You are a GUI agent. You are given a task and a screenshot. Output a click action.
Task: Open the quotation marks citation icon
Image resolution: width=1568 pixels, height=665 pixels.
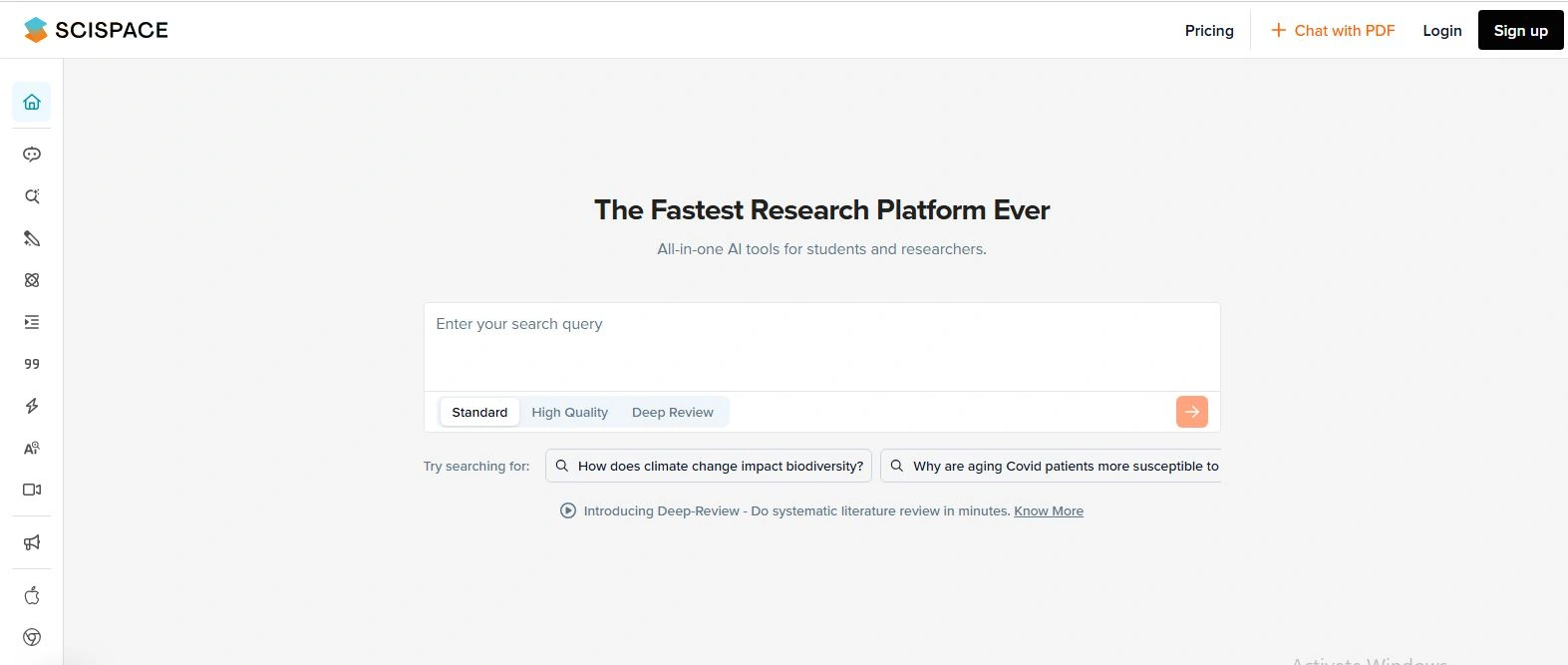click(x=32, y=364)
